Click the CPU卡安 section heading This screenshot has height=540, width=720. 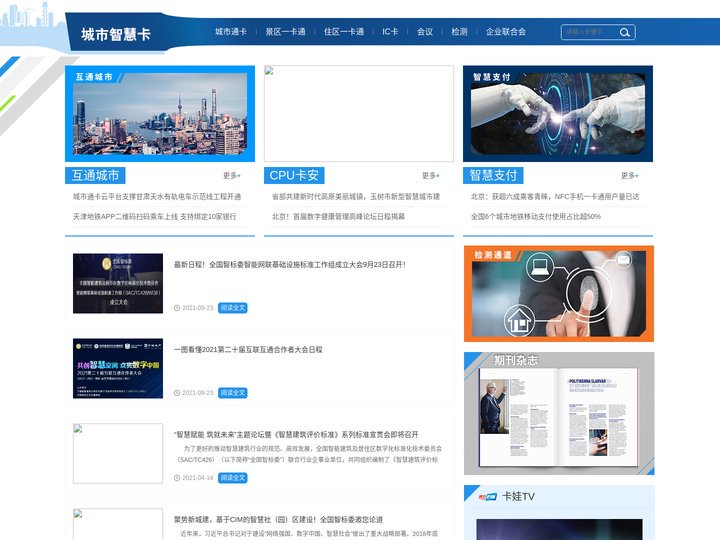[294, 175]
